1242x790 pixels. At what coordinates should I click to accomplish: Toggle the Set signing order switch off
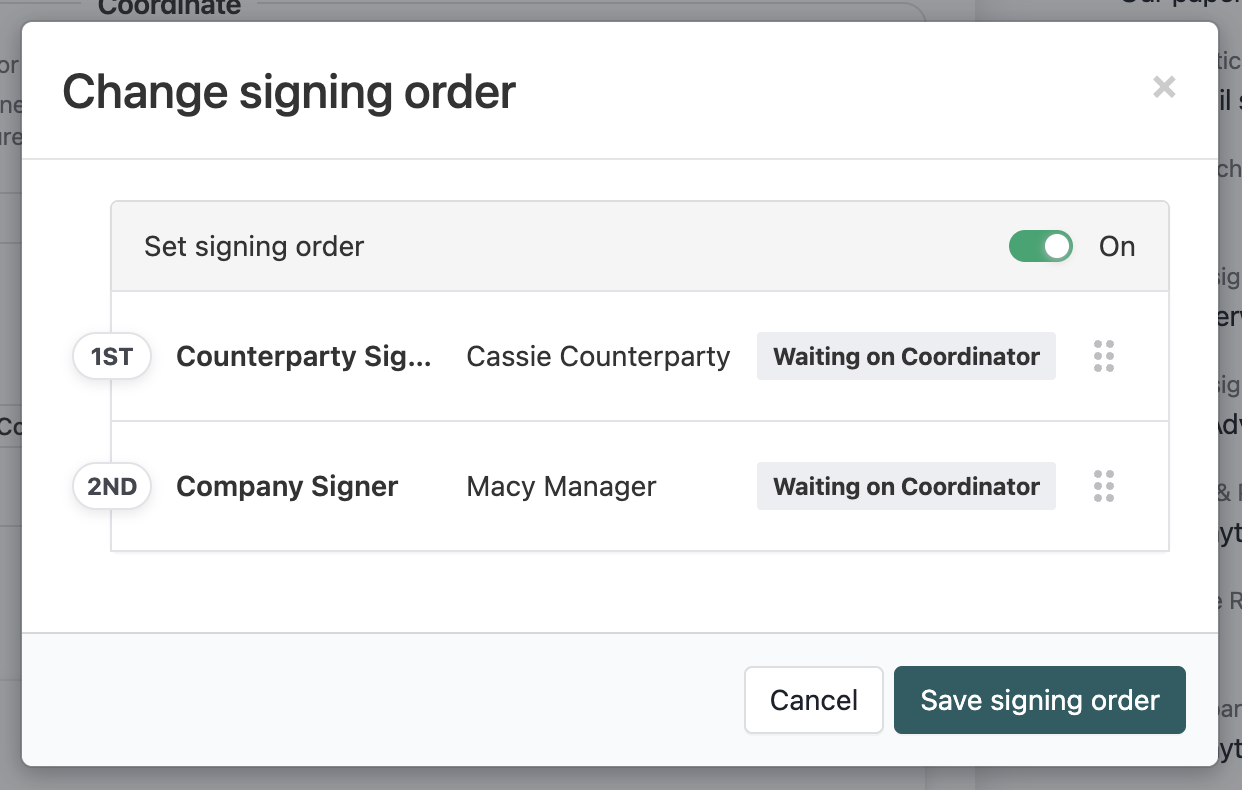tap(1040, 246)
